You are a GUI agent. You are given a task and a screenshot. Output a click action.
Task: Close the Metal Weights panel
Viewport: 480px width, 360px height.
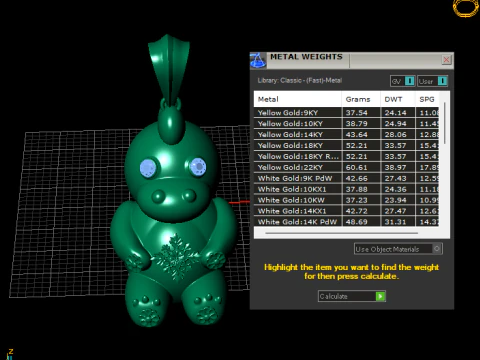coord(446,60)
